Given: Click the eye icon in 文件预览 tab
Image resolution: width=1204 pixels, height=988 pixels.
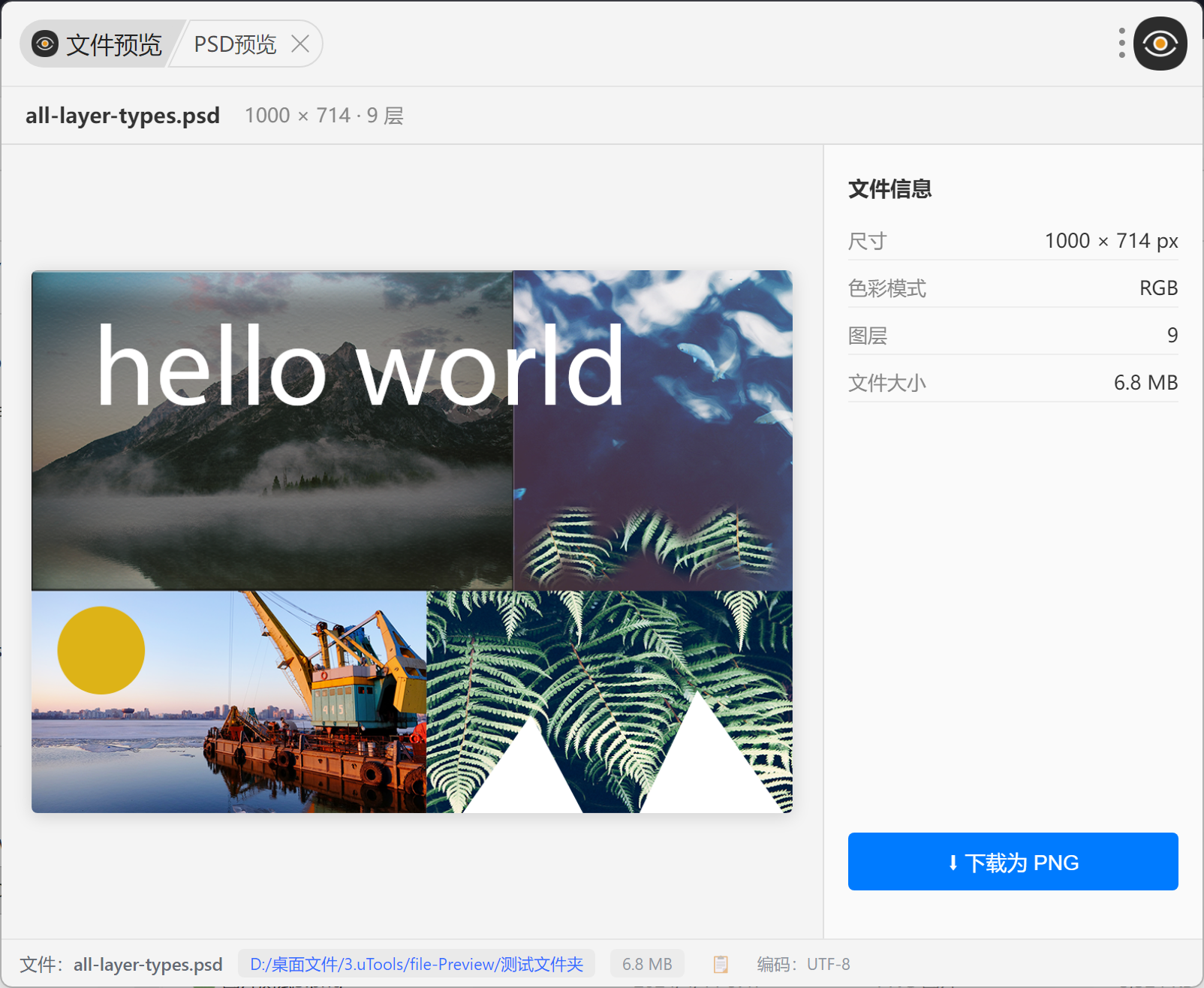Looking at the screenshot, I should point(45,44).
